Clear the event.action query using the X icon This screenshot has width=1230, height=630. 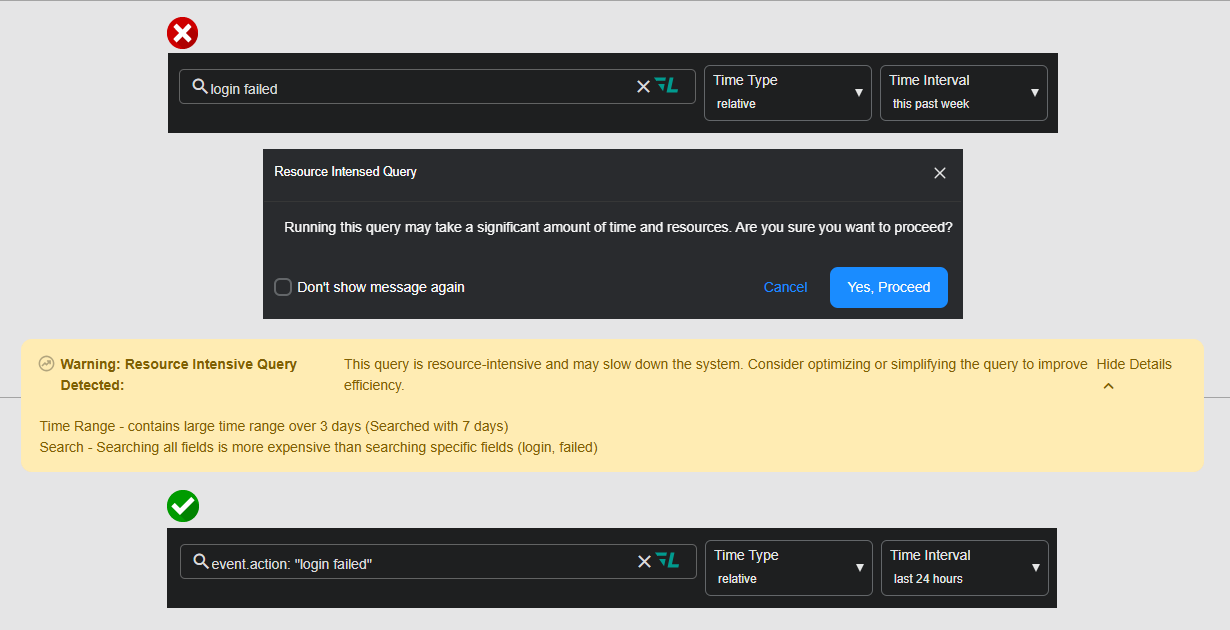(644, 561)
